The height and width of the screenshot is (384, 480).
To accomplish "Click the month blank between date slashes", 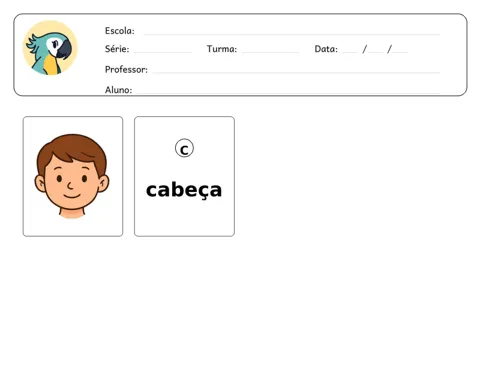I will [x=376, y=52].
